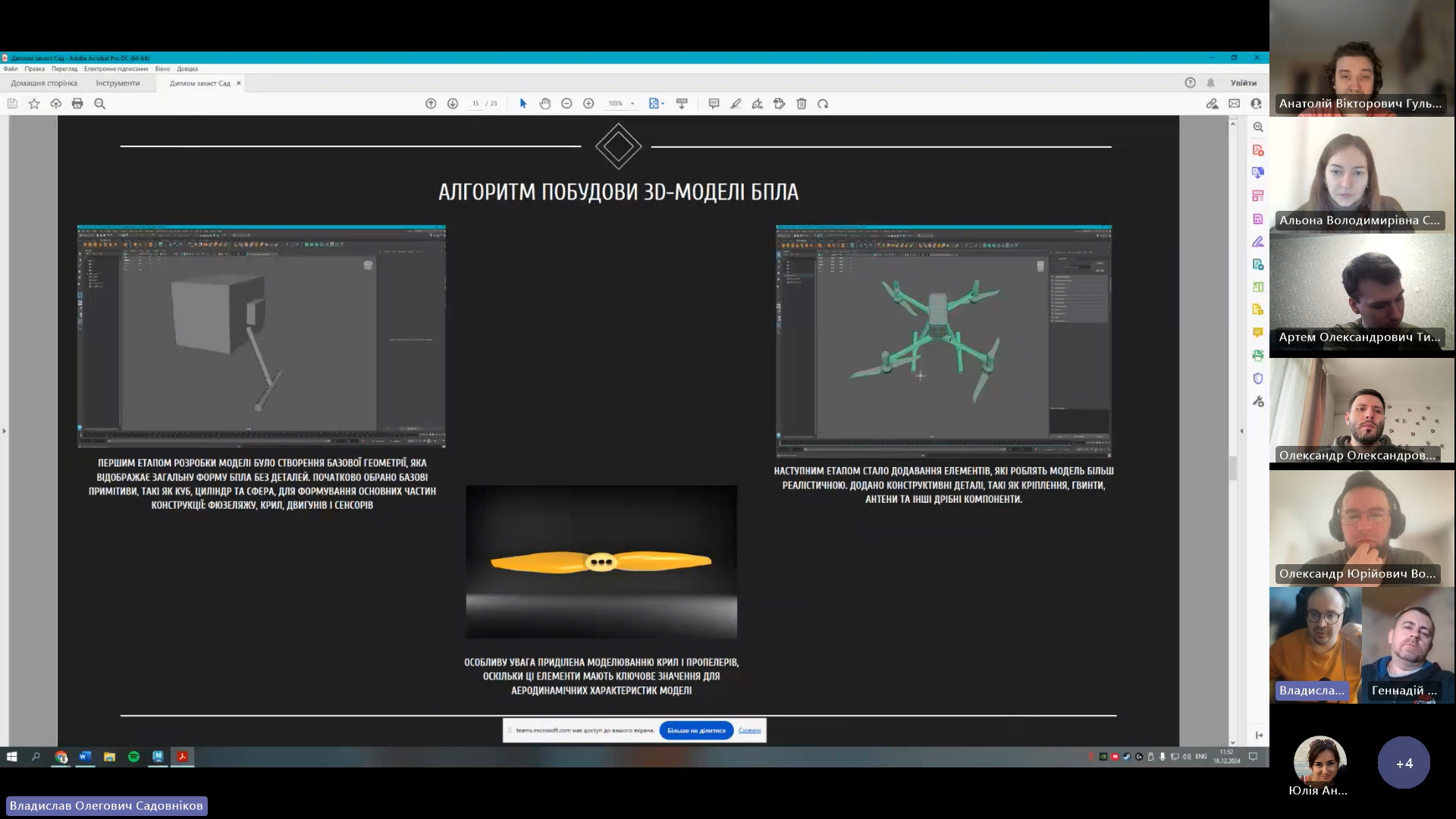Select the Hand pan tool
This screenshot has width=1456, height=819.
coord(544,104)
